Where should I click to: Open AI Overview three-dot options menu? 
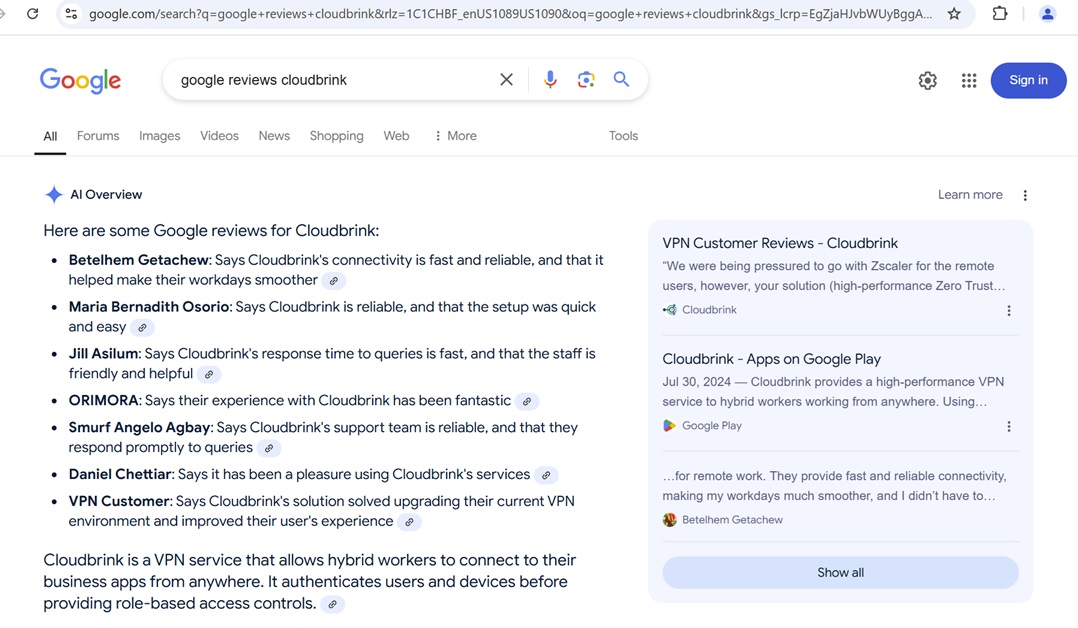pos(1025,195)
